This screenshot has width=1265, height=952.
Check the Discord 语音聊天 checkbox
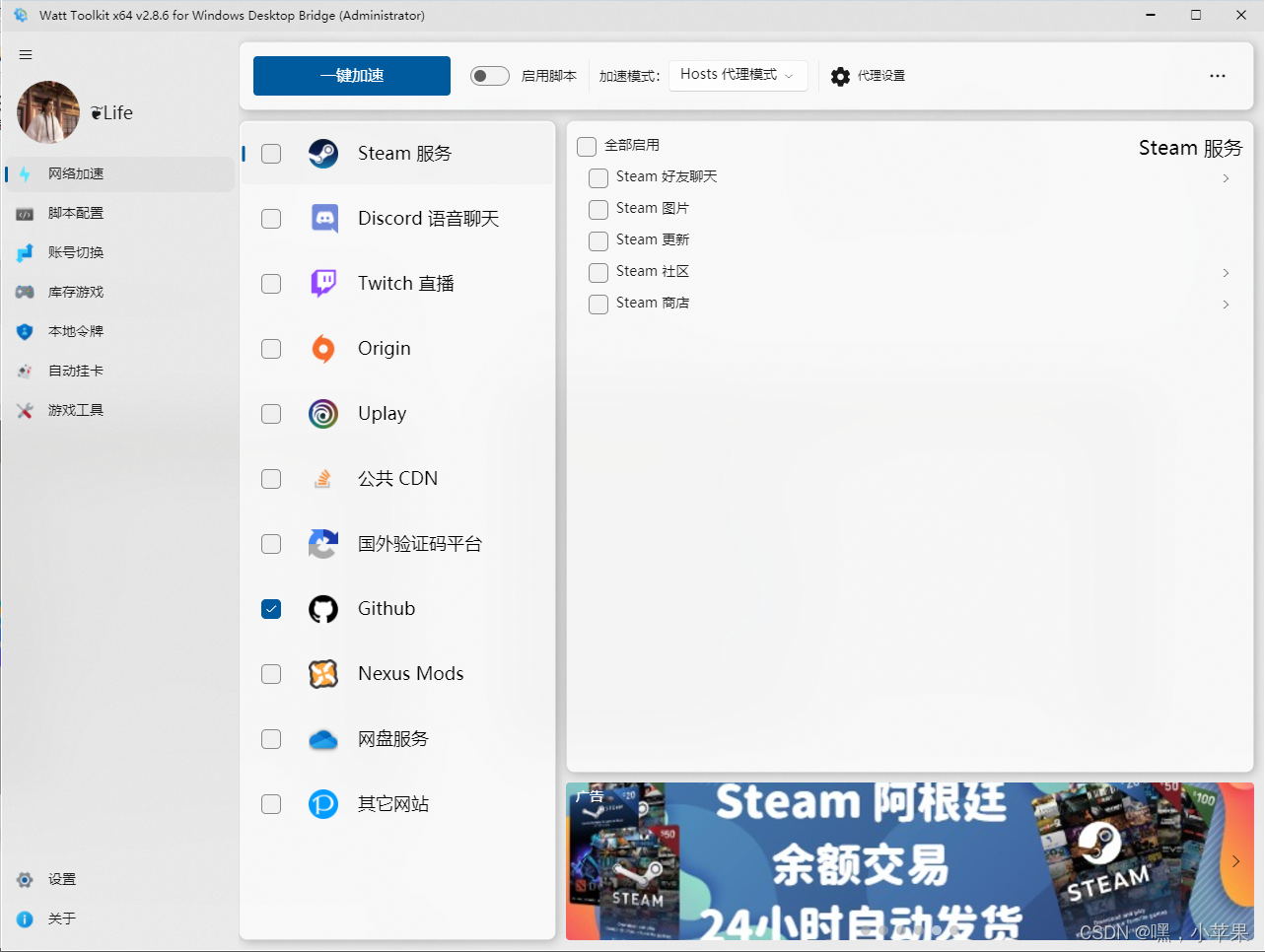(271, 219)
